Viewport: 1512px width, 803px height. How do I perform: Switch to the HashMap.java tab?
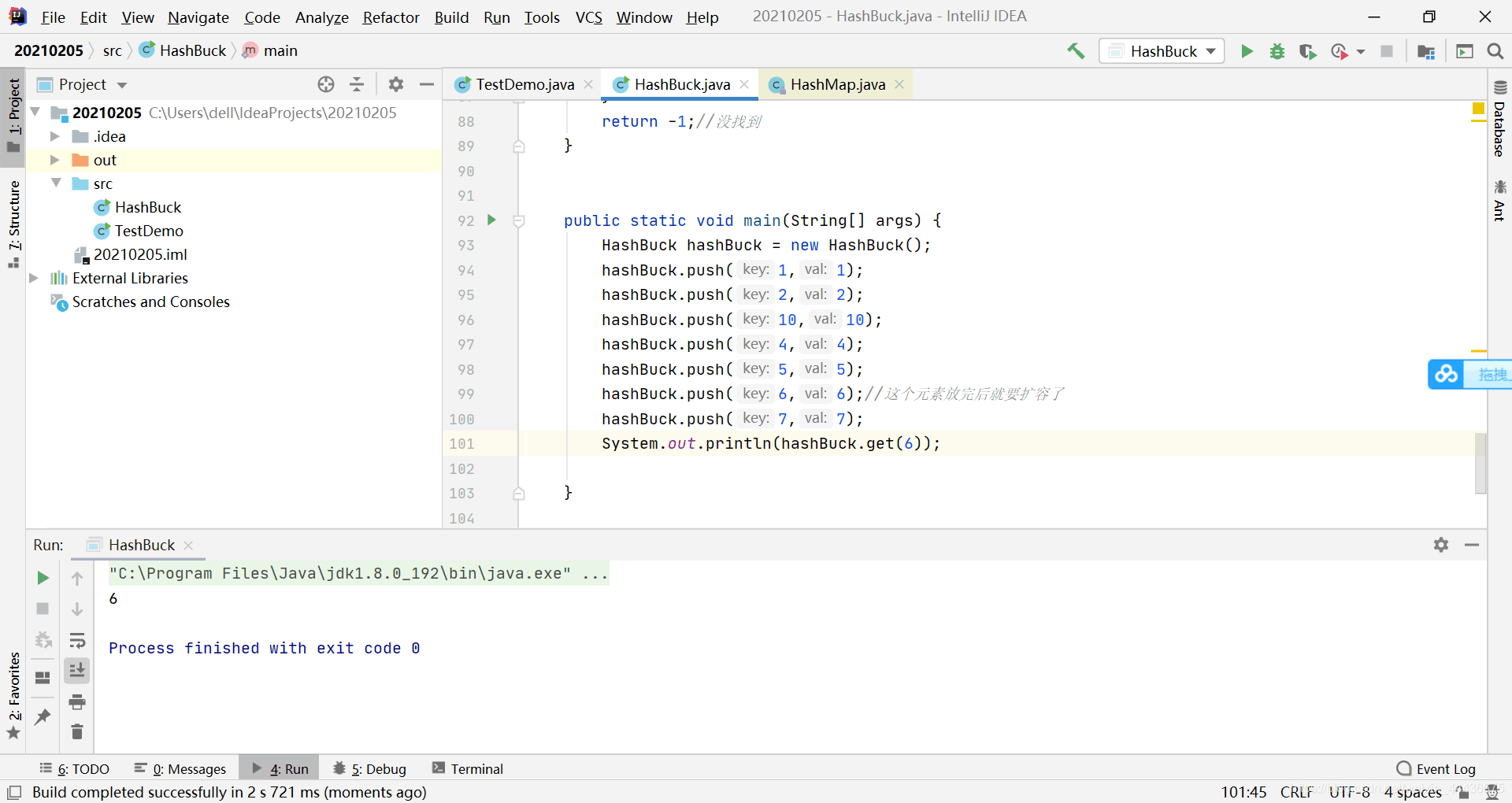click(x=838, y=84)
